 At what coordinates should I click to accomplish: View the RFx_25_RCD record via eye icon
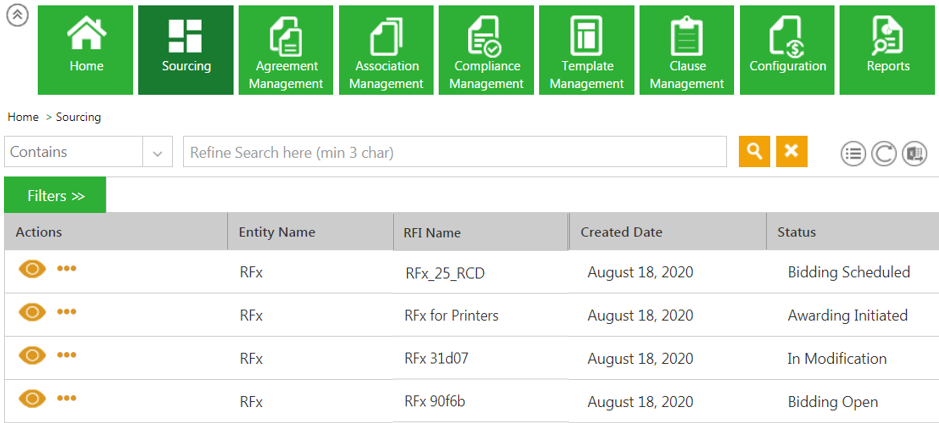tap(33, 269)
